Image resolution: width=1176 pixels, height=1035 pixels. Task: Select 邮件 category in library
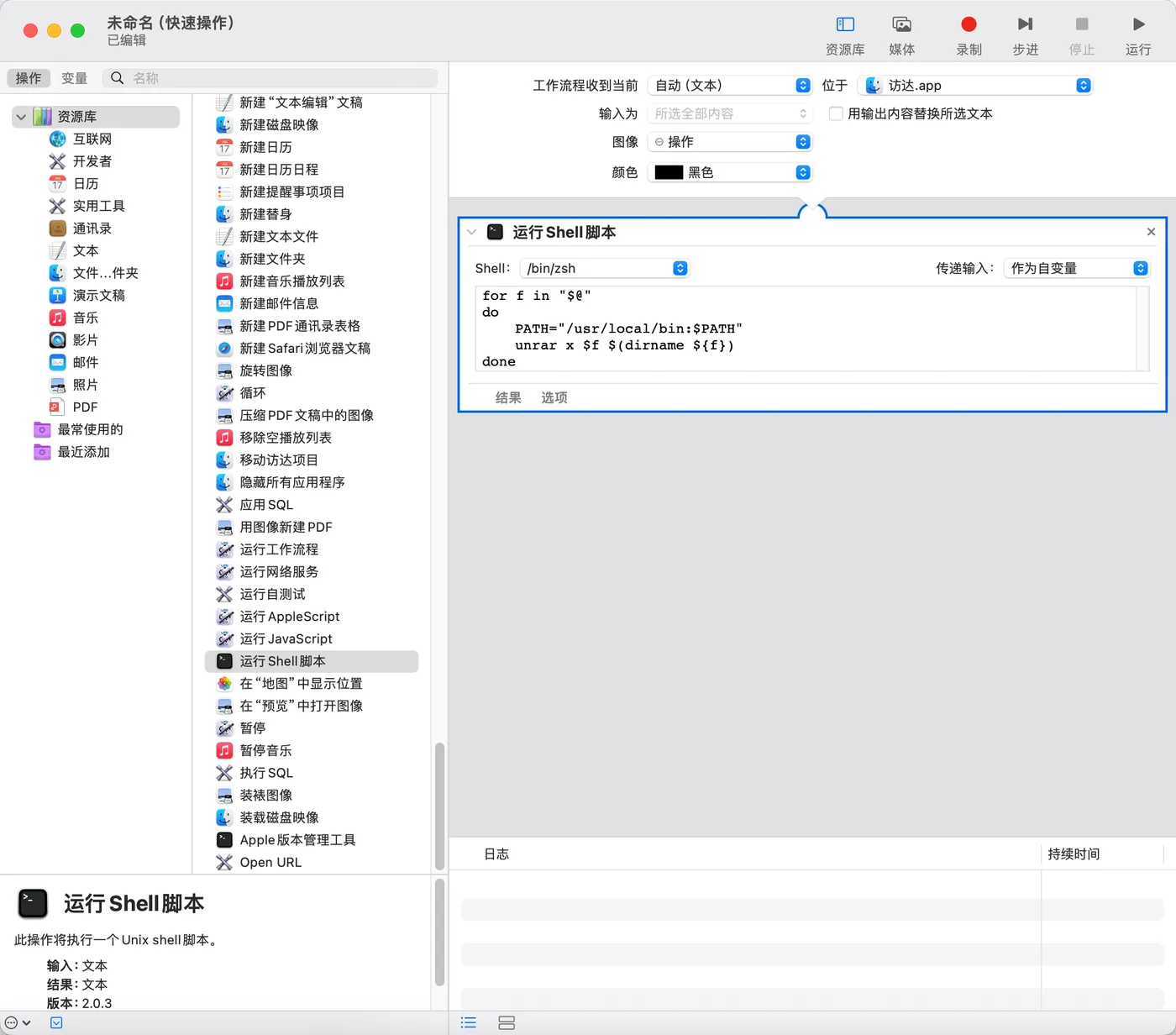[x=86, y=362]
